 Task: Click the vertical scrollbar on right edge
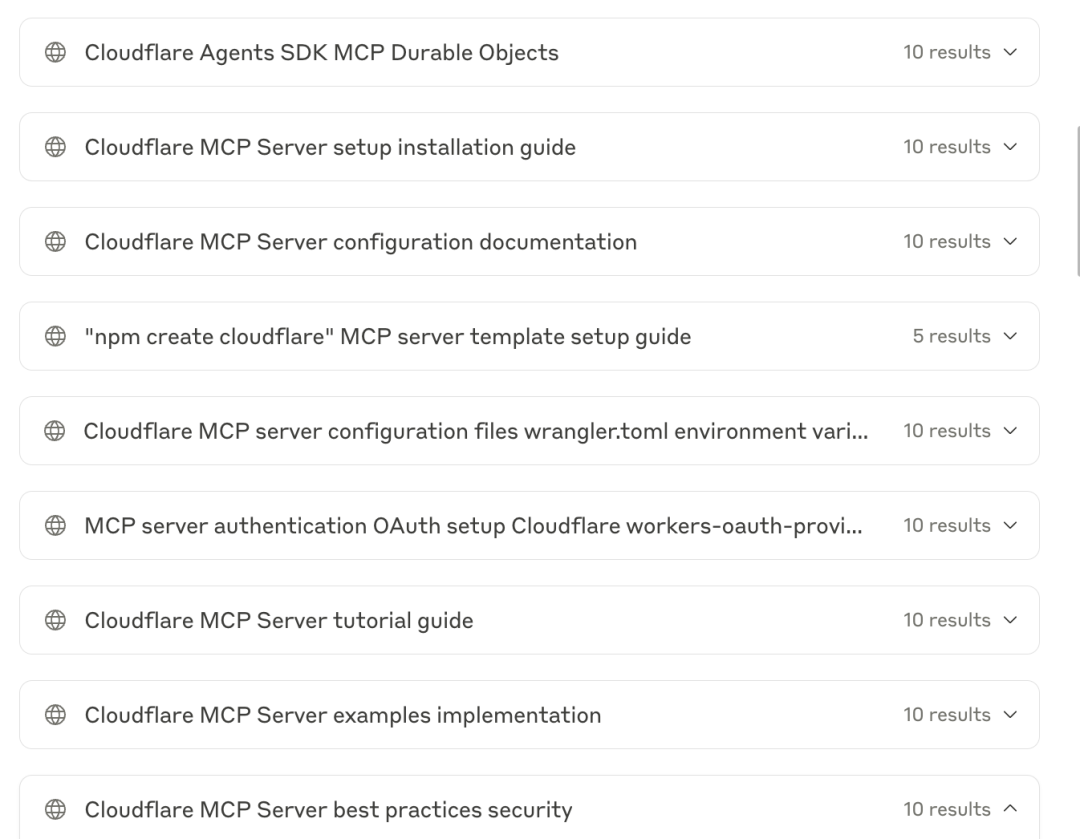click(1077, 200)
